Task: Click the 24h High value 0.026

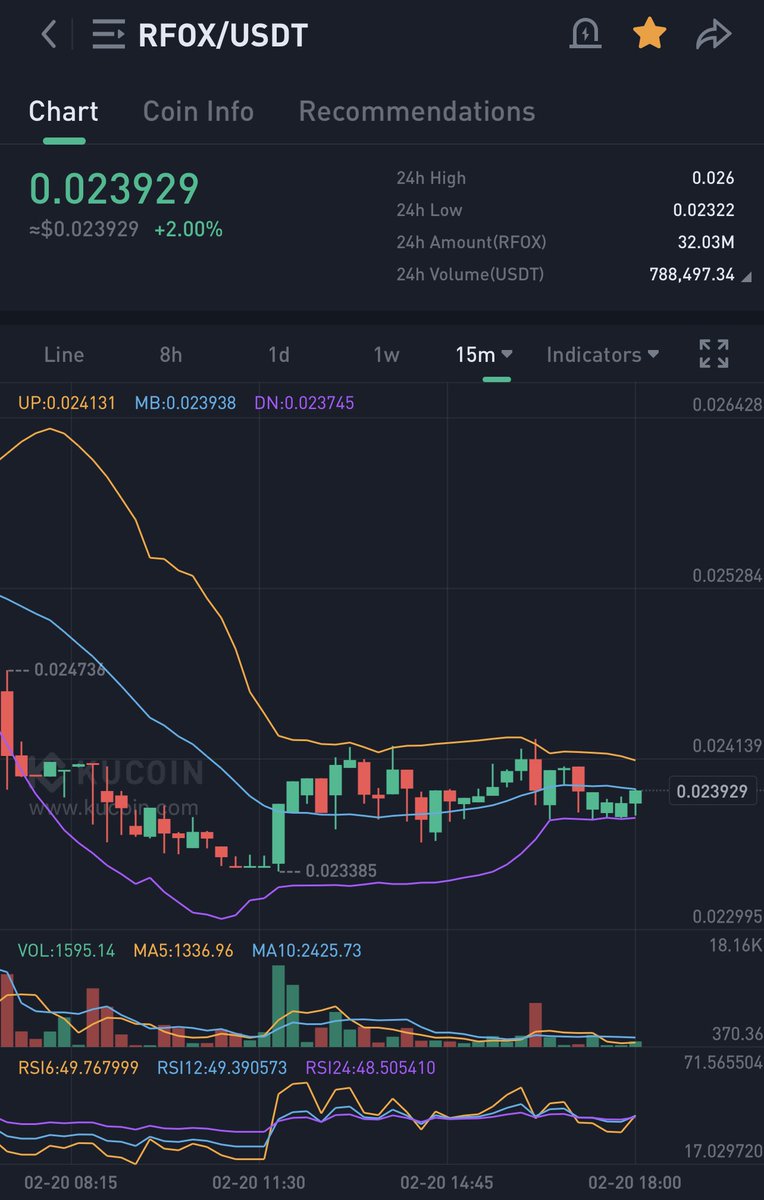Action: [713, 178]
